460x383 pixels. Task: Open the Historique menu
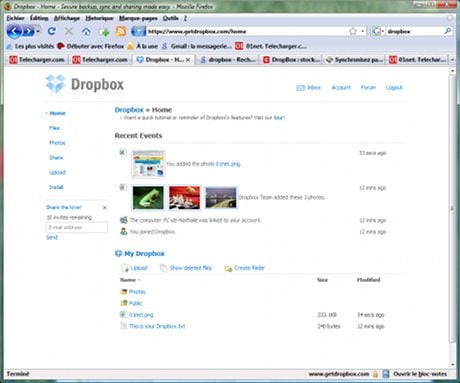click(x=99, y=18)
